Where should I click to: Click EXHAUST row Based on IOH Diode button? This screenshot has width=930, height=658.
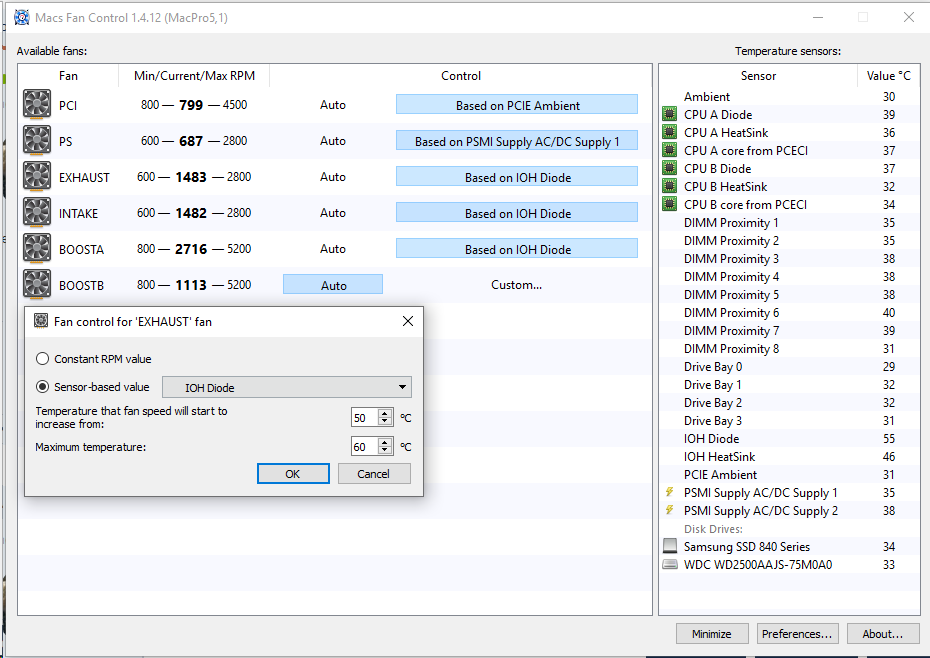point(517,177)
